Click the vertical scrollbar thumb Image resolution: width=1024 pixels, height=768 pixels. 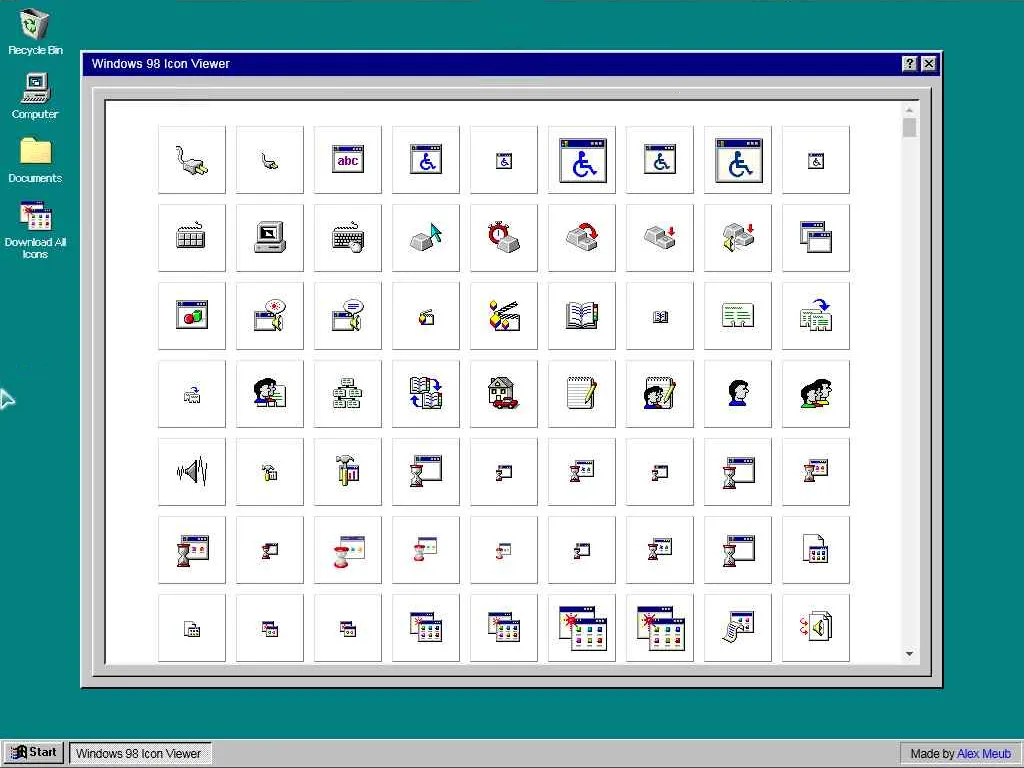[909, 127]
